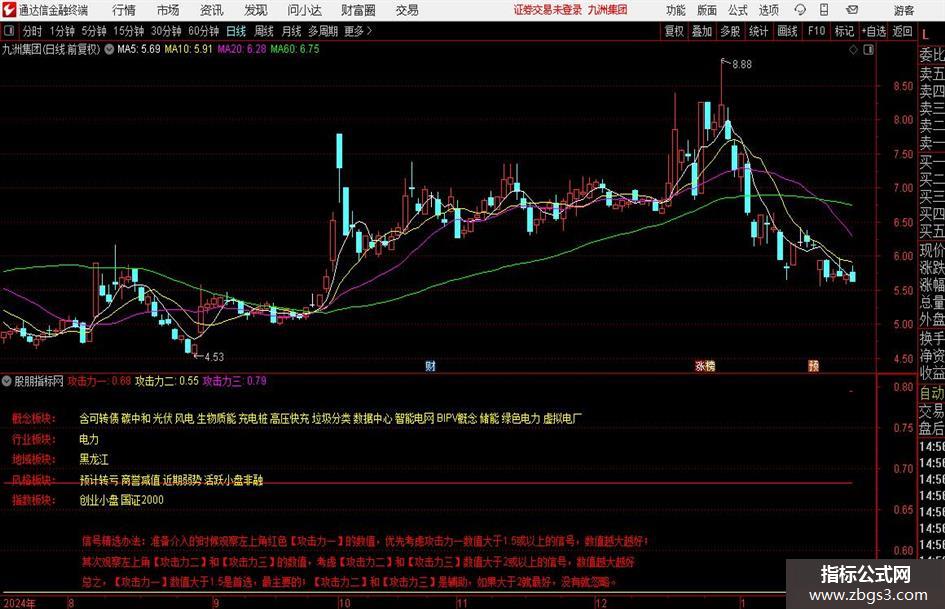The height and width of the screenshot is (609, 945).
Task: Click the 复权 toolbar button
Action: pyautogui.click(x=674, y=31)
